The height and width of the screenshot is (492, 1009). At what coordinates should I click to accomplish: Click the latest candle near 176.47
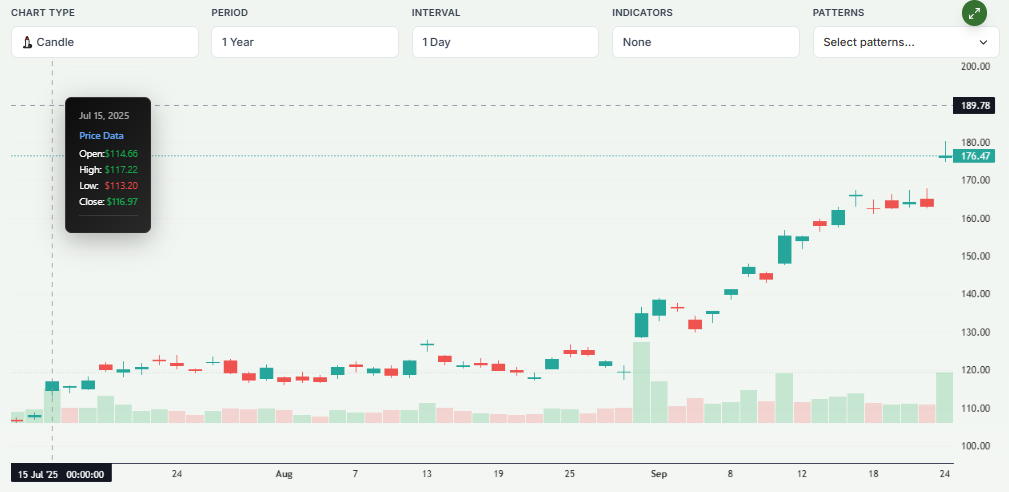tap(945, 156)
